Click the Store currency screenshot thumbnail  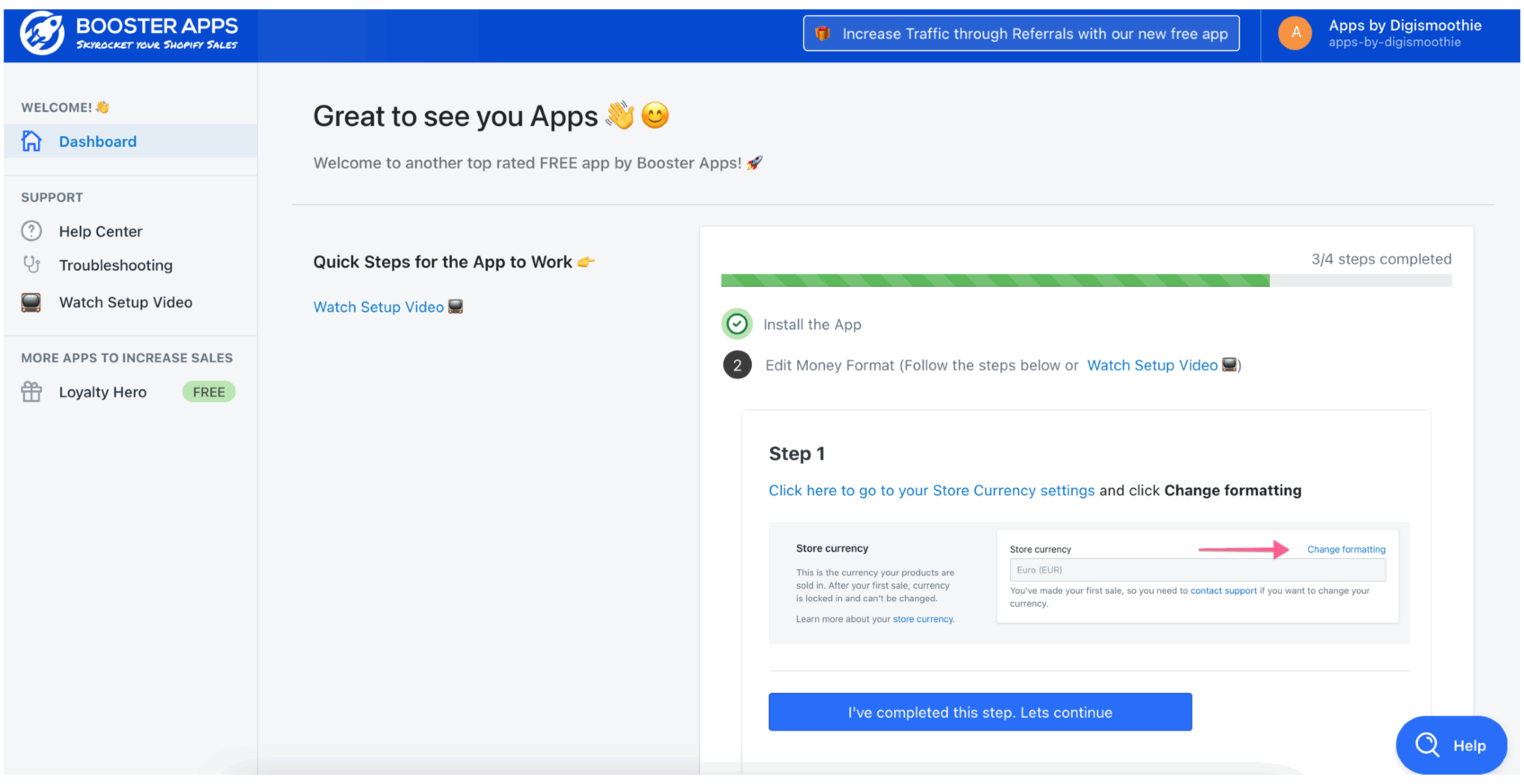[1089, 583]
